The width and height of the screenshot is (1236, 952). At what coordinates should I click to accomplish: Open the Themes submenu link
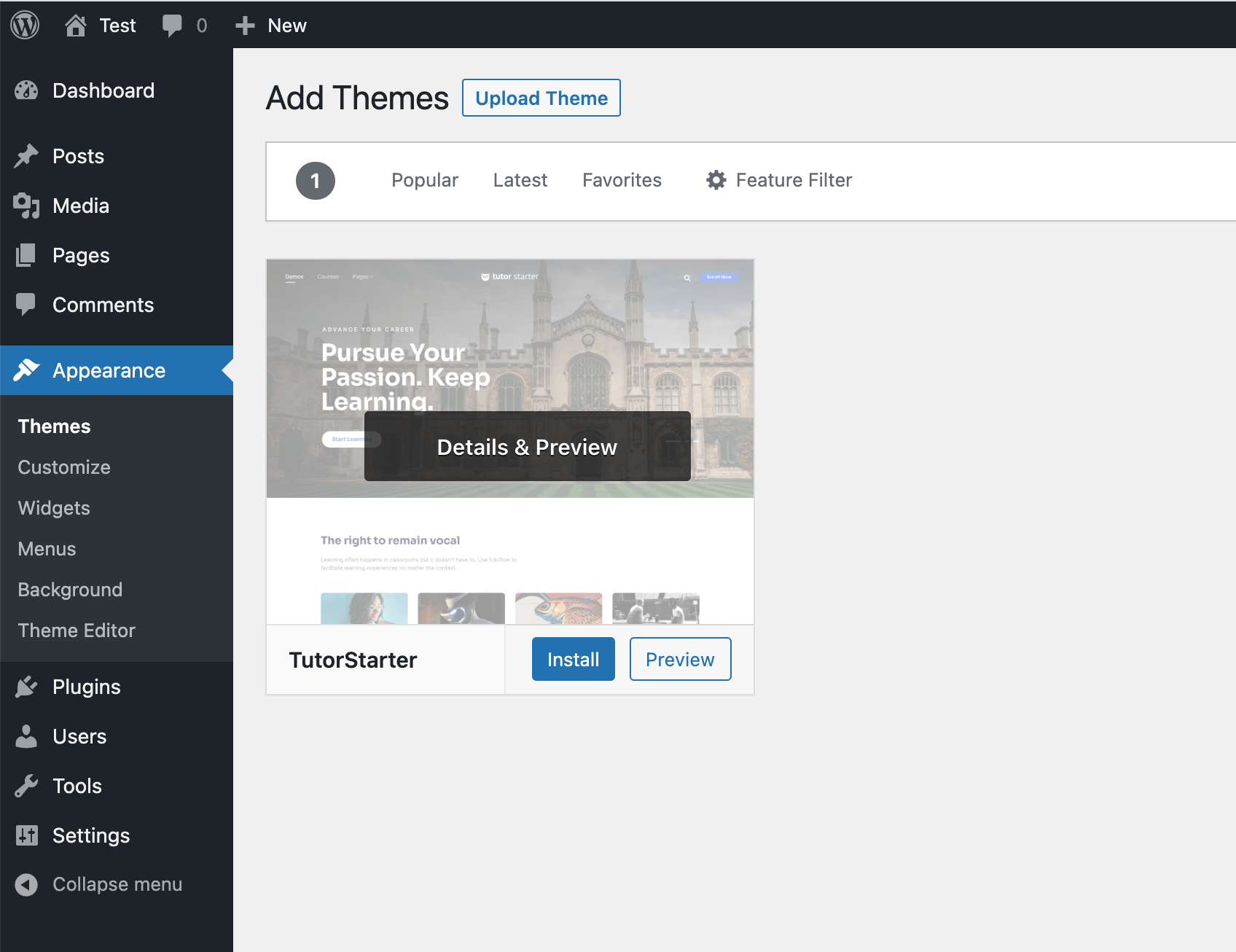[x=54, y=426]
